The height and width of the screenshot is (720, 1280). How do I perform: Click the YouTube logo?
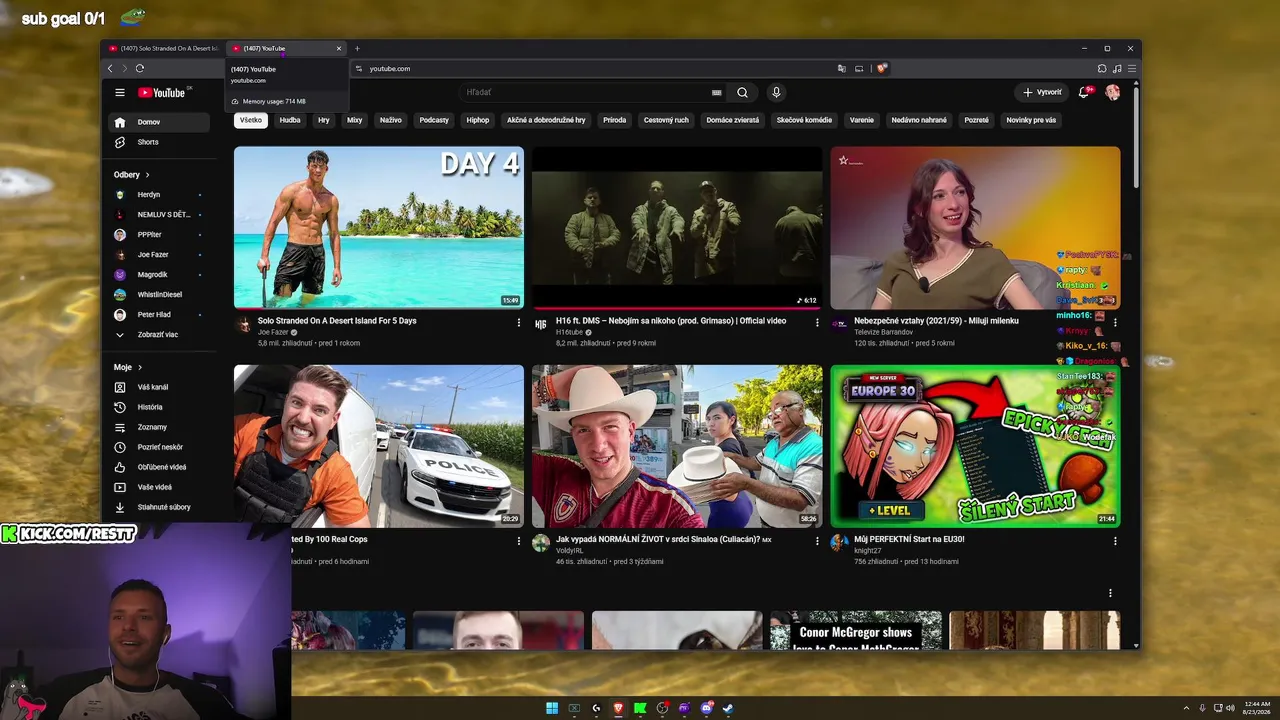point(162,93)
